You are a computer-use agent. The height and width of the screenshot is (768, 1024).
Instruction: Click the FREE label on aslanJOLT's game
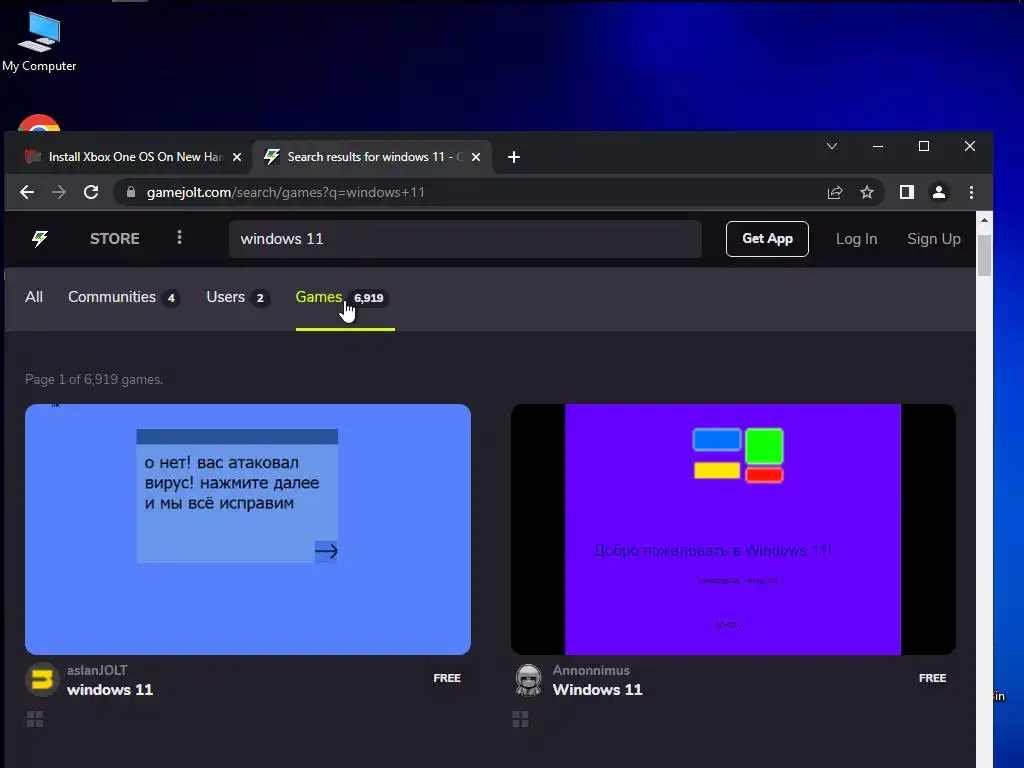pyautogui.click(x=447, y=678)
